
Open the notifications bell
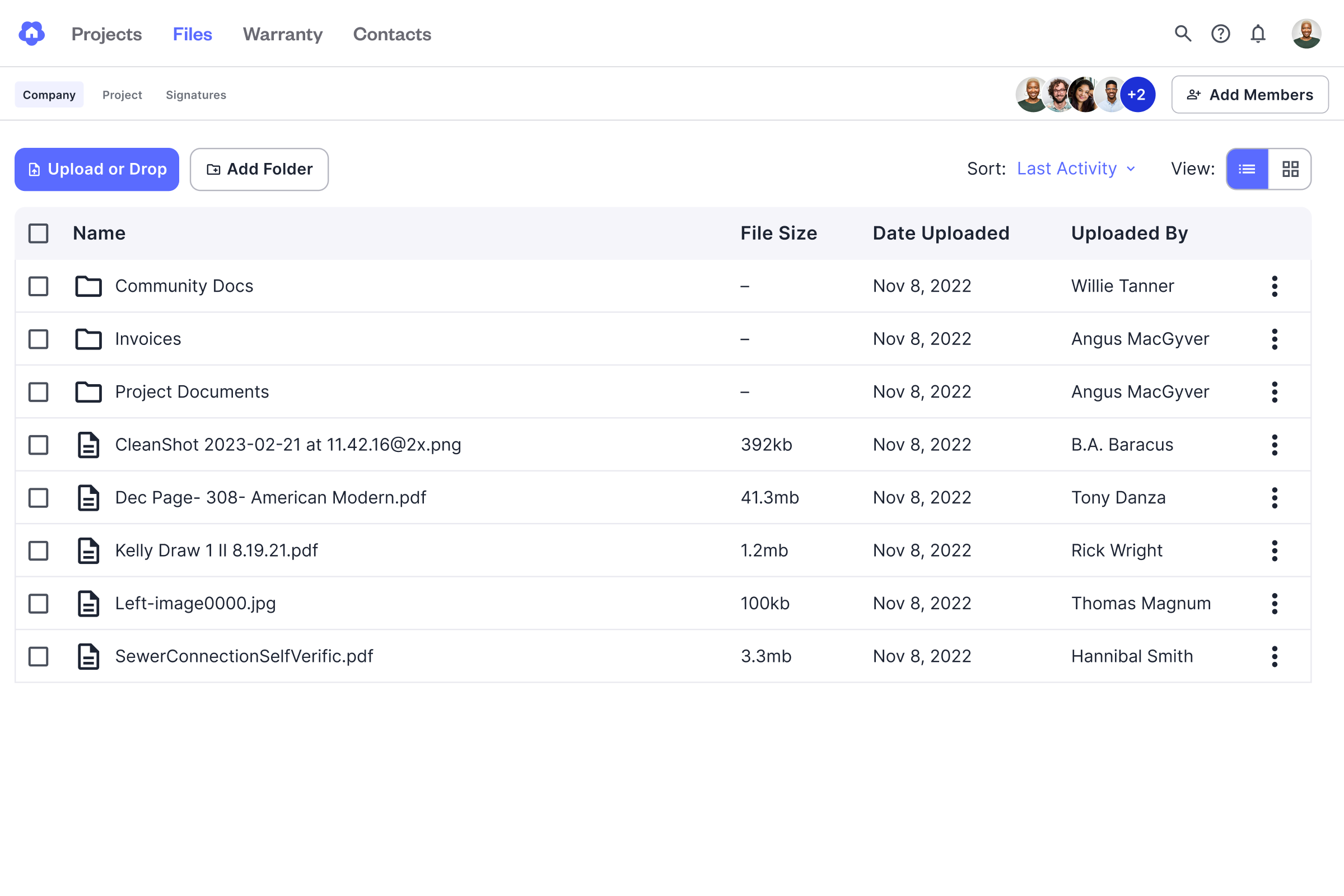1258,34
